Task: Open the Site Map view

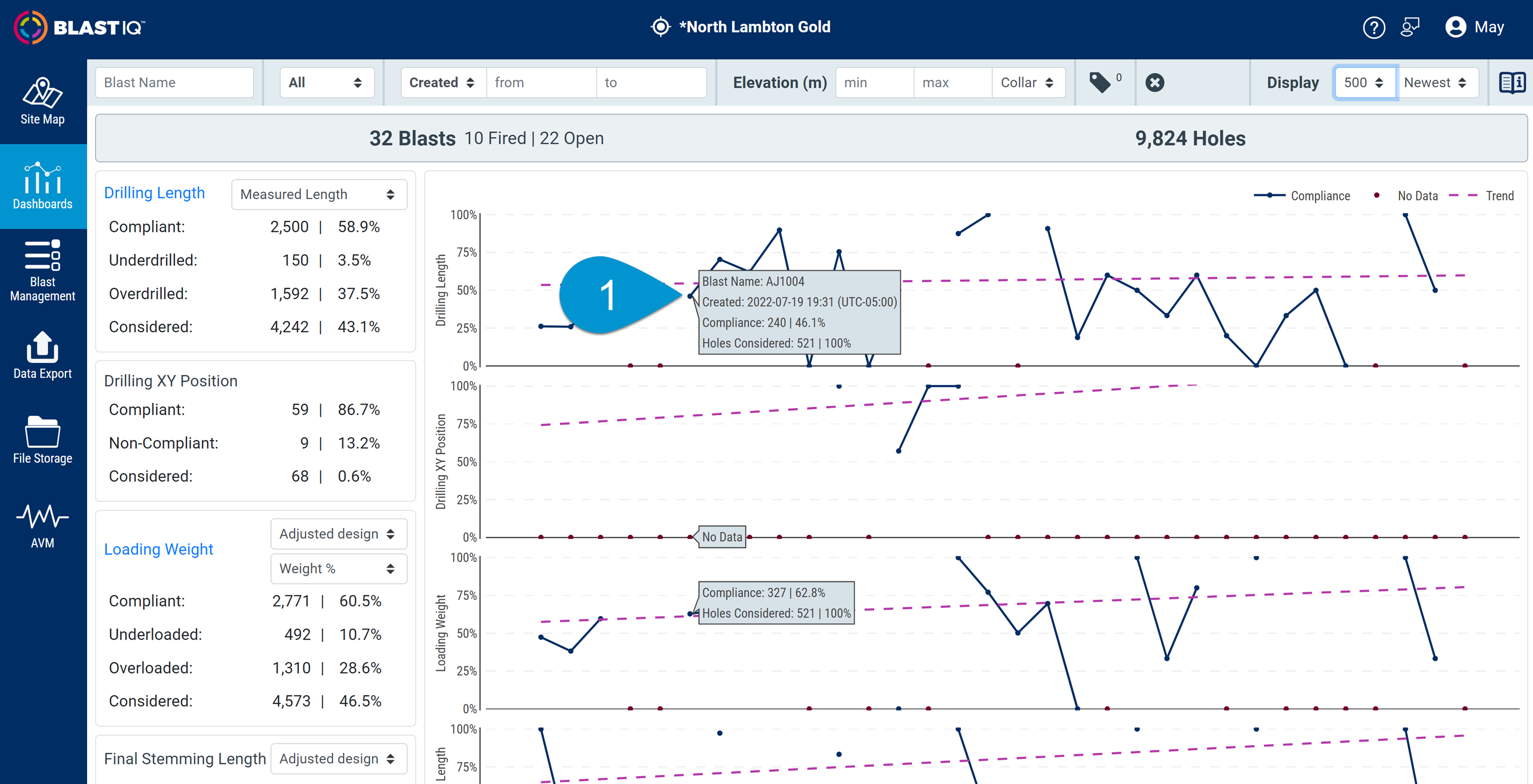Action: click(x=43, y=101)
